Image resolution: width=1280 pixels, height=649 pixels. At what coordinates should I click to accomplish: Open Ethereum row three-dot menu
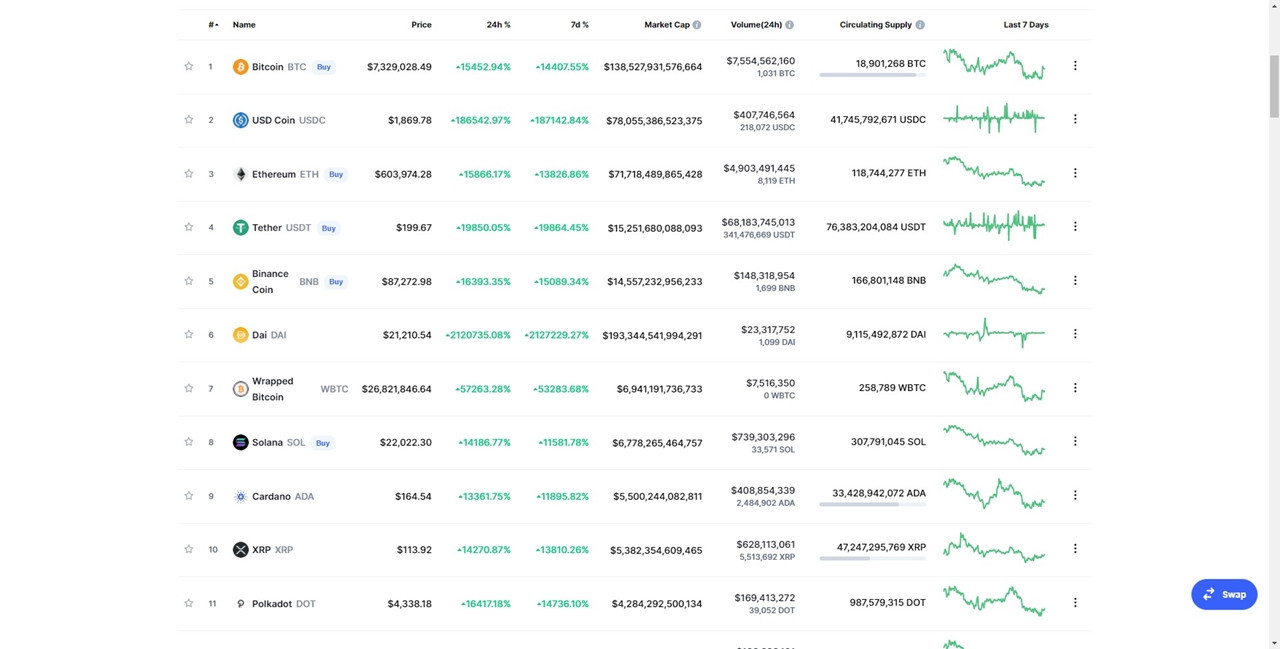[1075, 173]
